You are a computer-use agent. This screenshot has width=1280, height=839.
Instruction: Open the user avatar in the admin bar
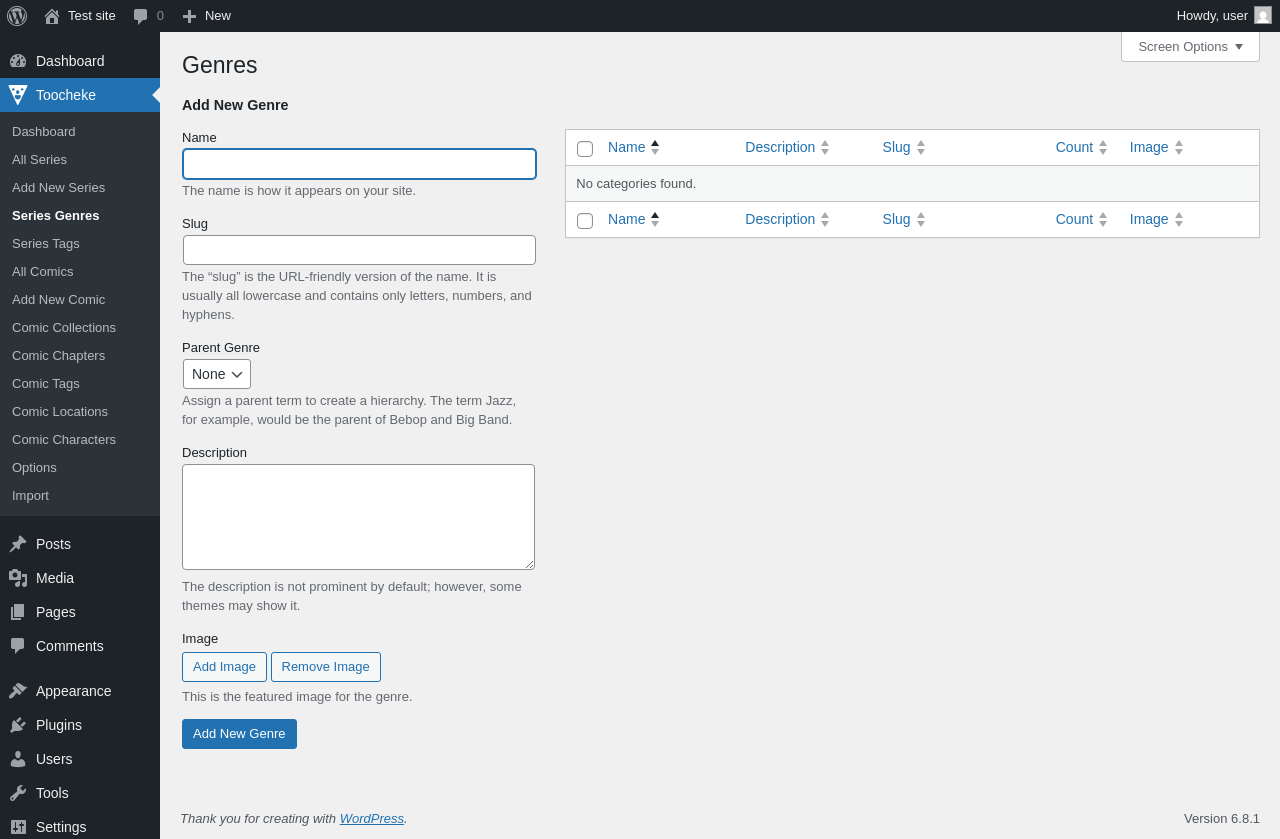coord(1263,15)
